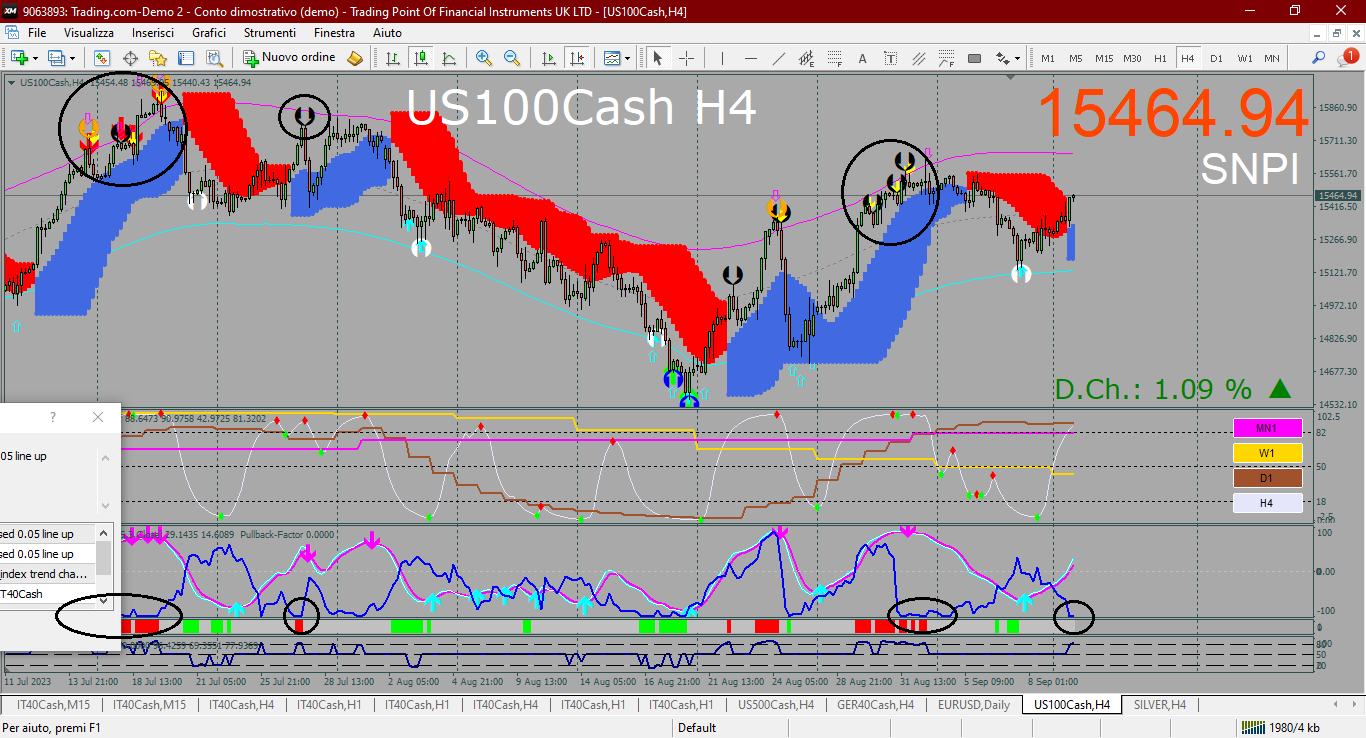This screenshot has height=738, width=1366.
Task: Zoom out on the chart
Action: click(x=512, y=58)
